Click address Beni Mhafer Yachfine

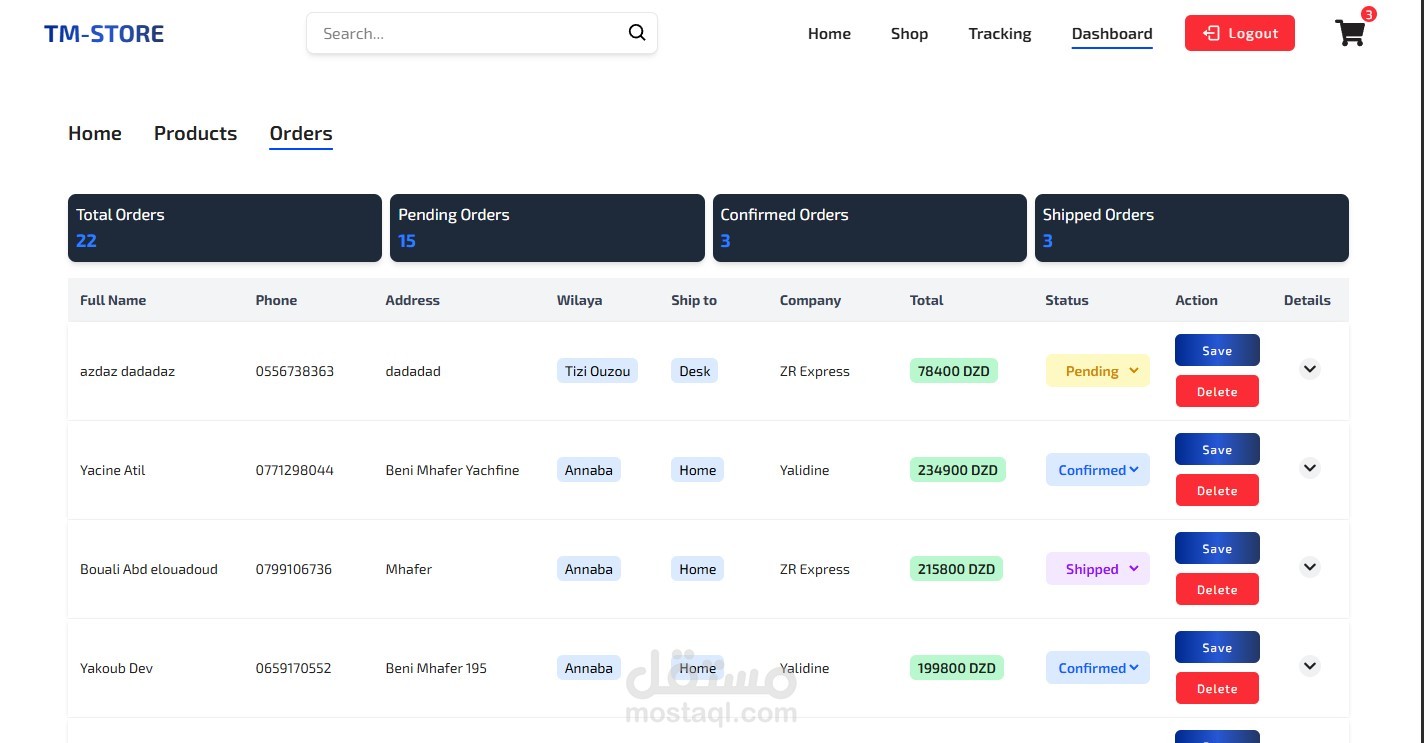coord(452,470)
